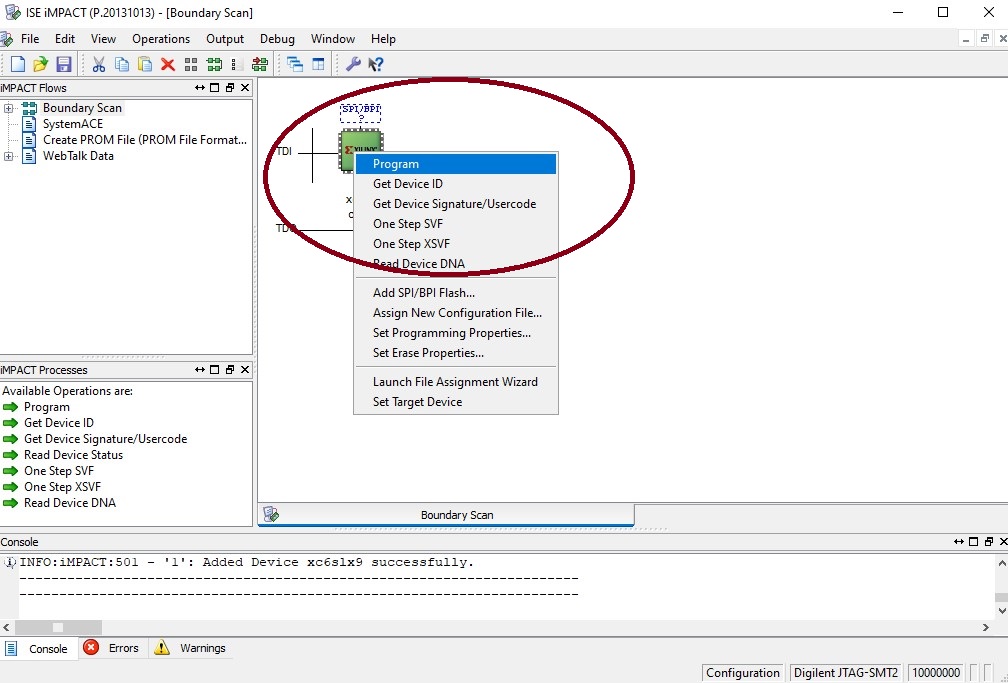Delete with the red X toolbar icon
The width and height of the screenshot is (1008, 683).
(168, 64)
